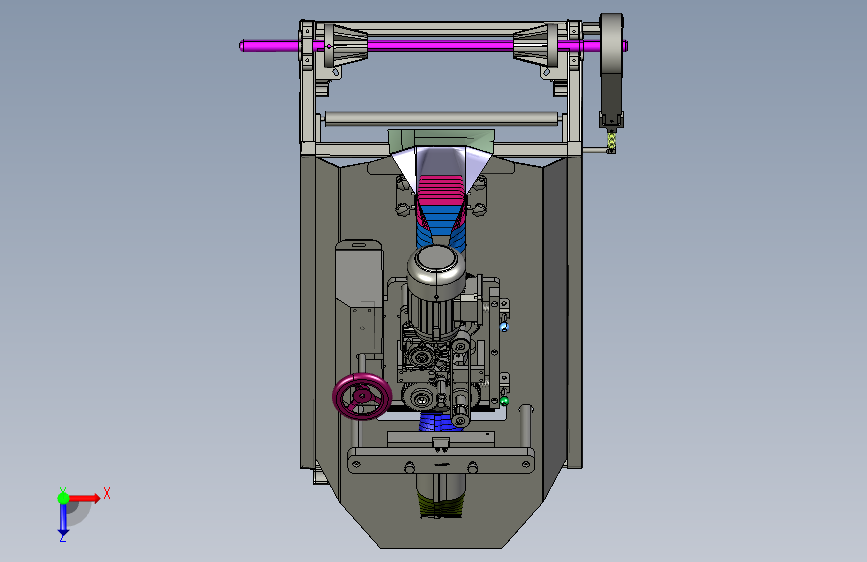This screenshot has width=867, height=562.
Task: Pick the yellow chain link under the actuator
Action: 612,139
